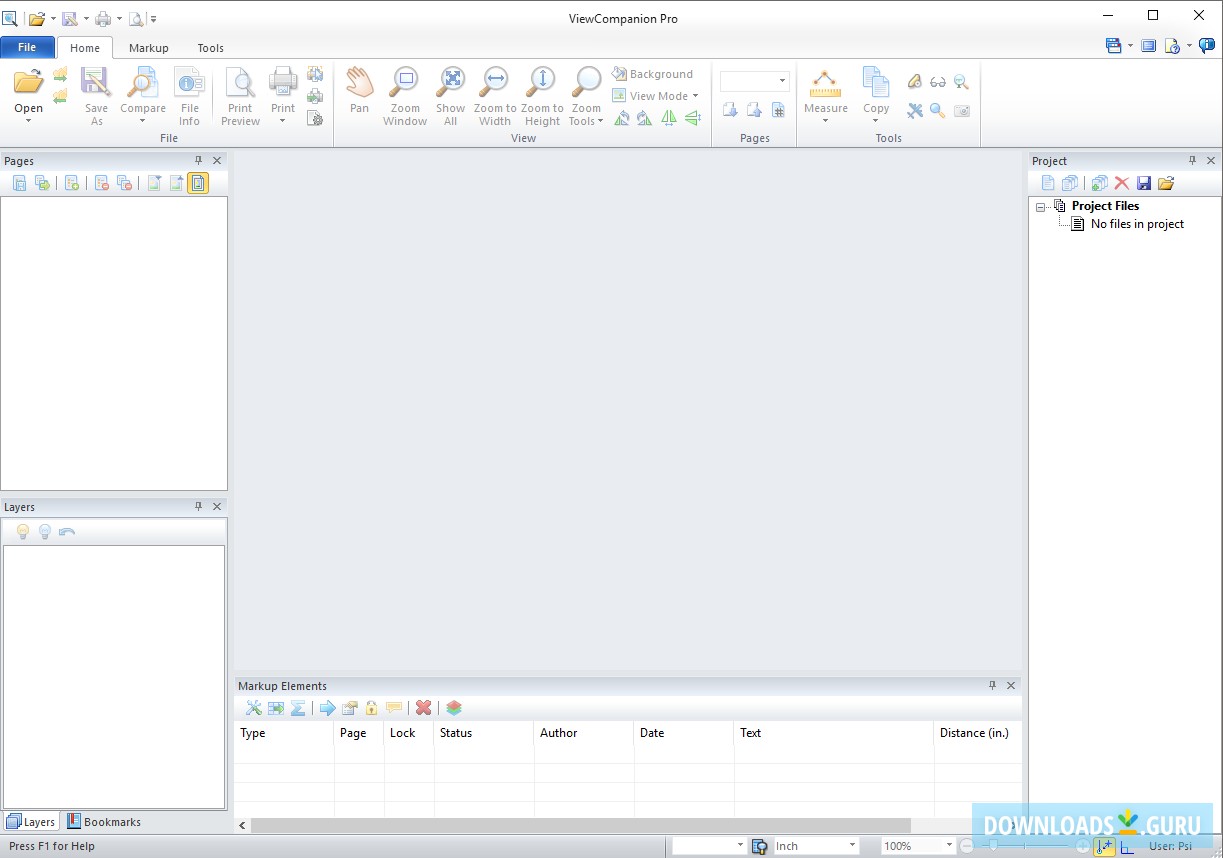Toggle the axis icon next to User label
Screen dimensions: 1223x858
(x=1128, y=846)
